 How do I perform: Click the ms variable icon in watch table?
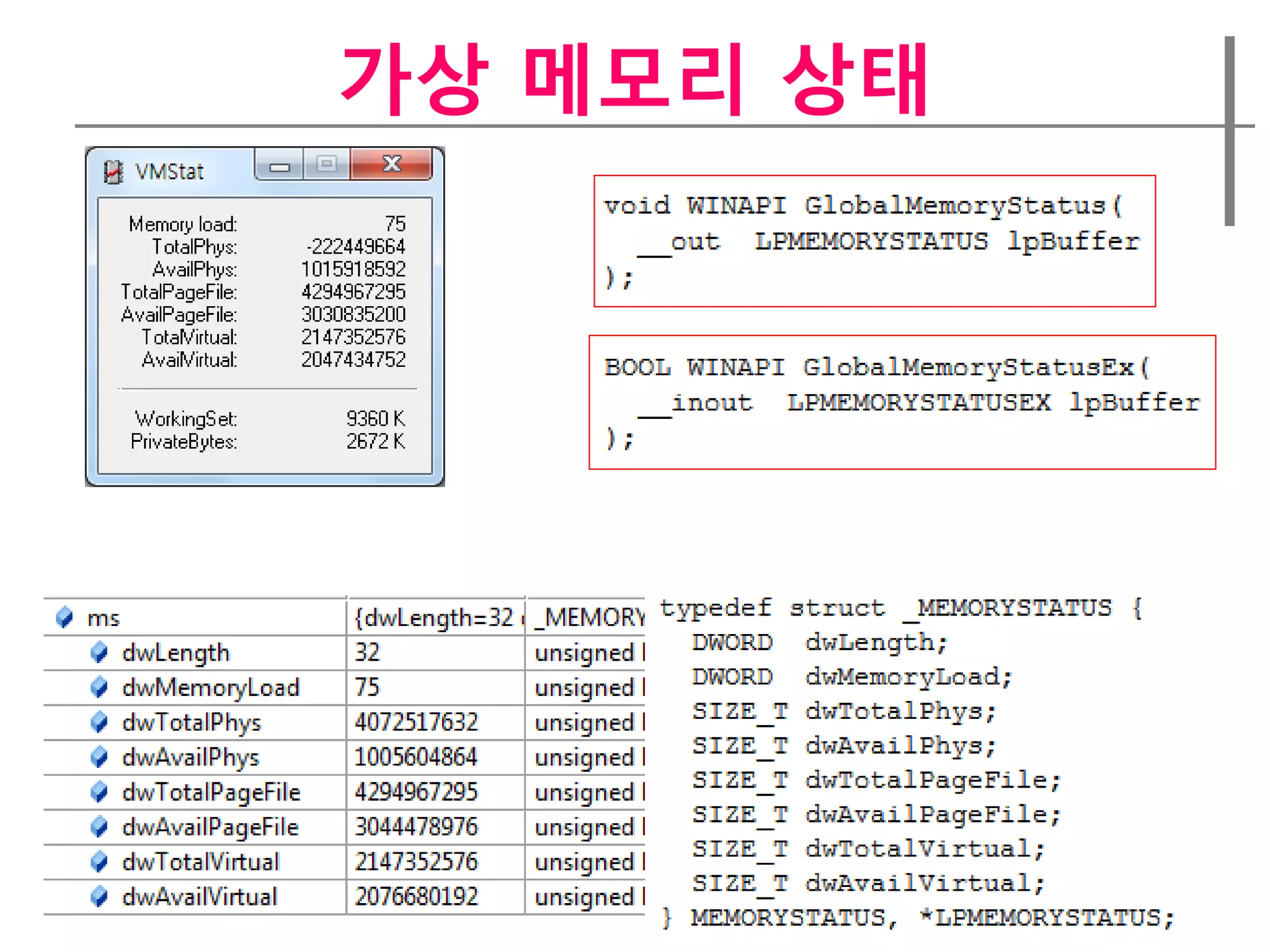pyautogui.click(x=64, y=617)
